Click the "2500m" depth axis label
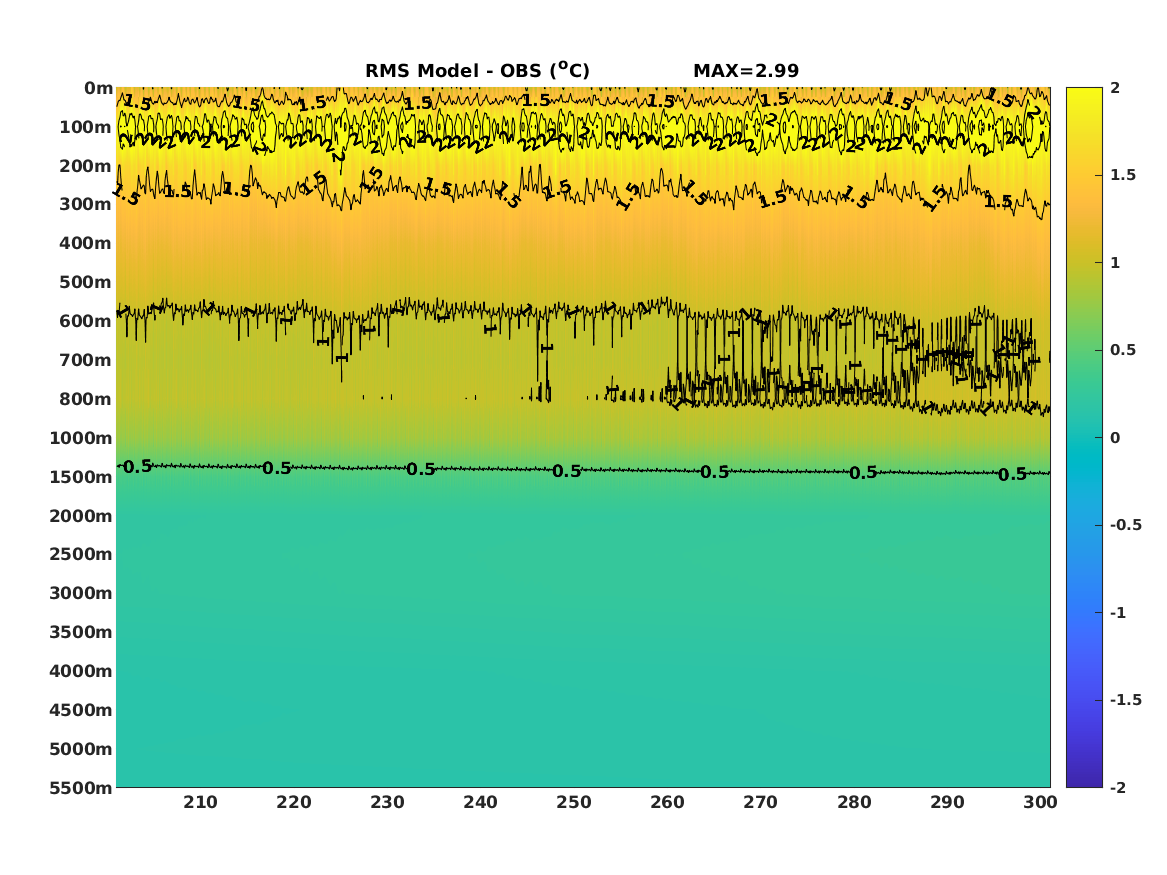Image resolution: width=1167 pixels, height=875 pixels. pyautogui.click(x=81, y=554)
